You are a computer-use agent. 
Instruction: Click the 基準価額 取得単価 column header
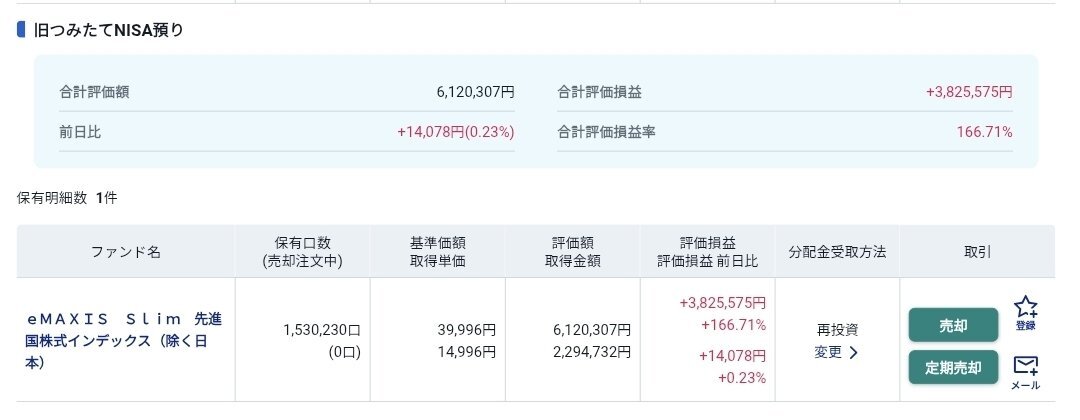[x=438, y=252]
